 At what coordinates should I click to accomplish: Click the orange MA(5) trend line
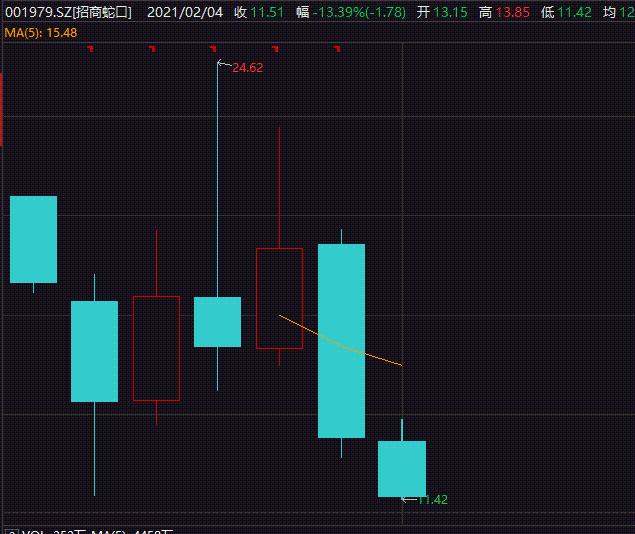click(340, 342)
